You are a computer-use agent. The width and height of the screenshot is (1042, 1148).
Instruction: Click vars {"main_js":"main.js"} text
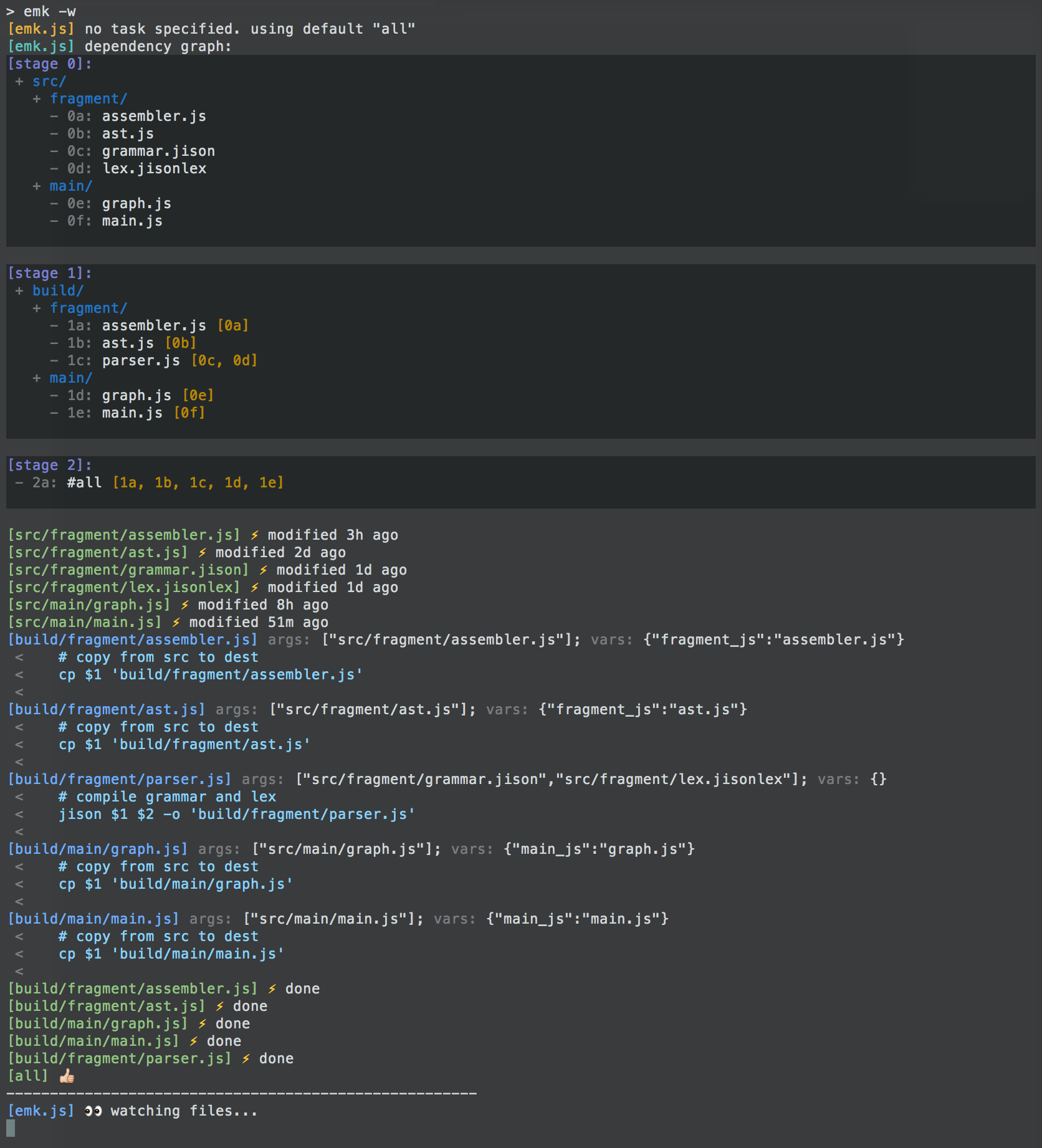[551, 919]
